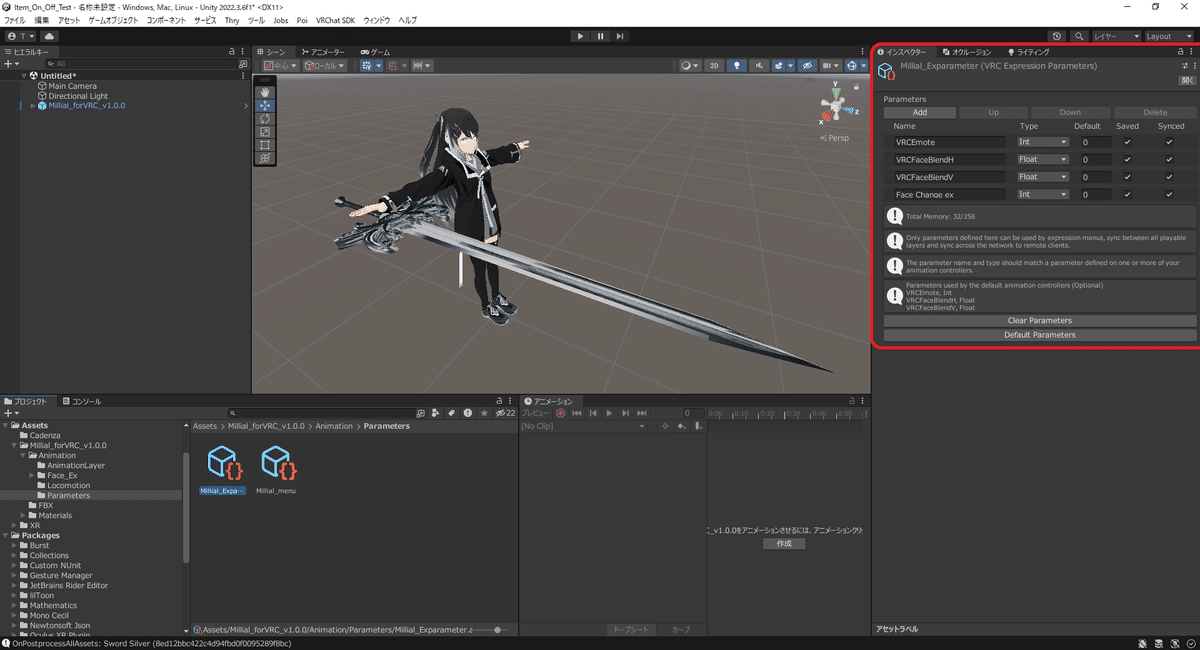Click the animation record button
This screenshot has height=650, width=1200.
[560, 413]
